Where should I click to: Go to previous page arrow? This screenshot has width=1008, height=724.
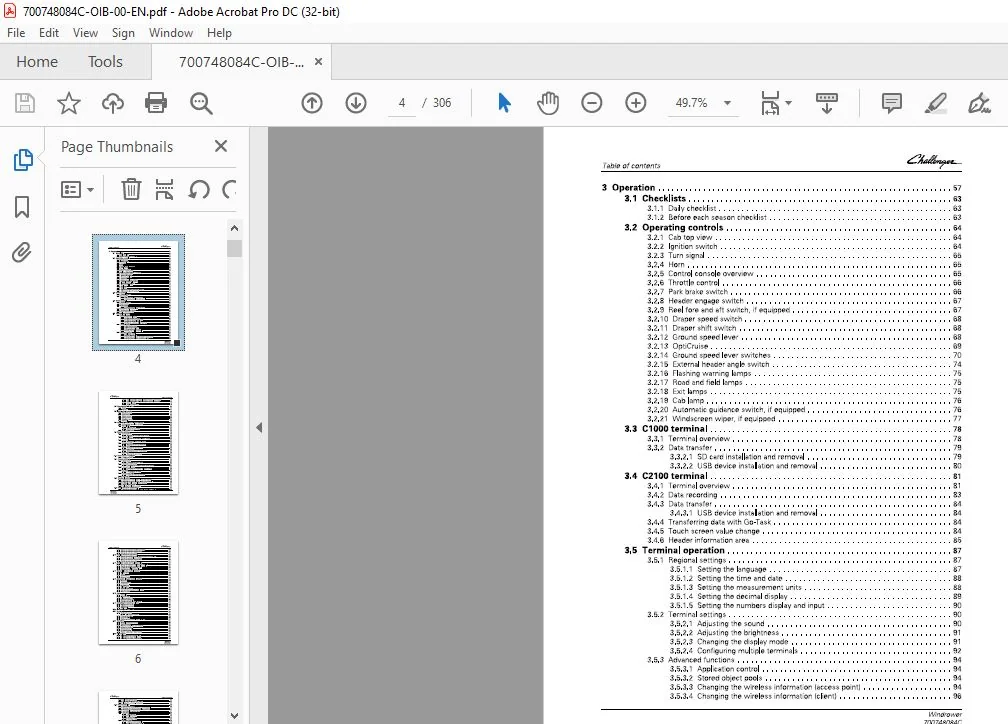click(312, 103)
